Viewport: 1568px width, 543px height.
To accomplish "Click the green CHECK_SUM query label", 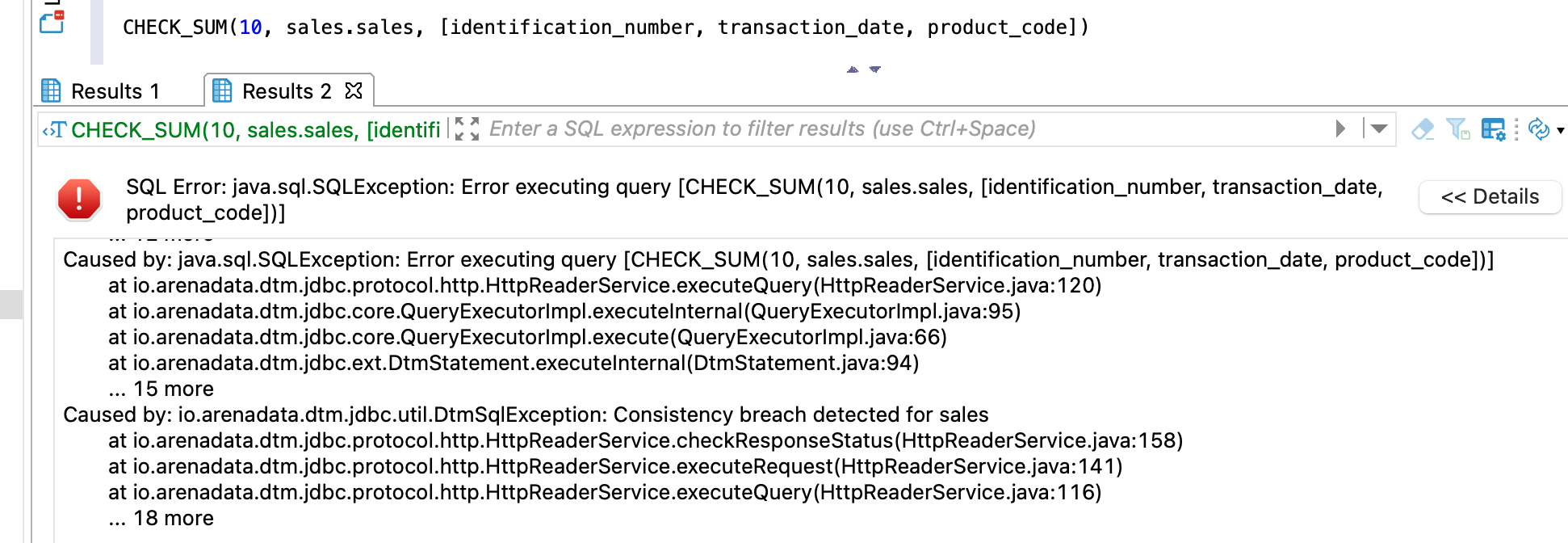I will (255, 129).
